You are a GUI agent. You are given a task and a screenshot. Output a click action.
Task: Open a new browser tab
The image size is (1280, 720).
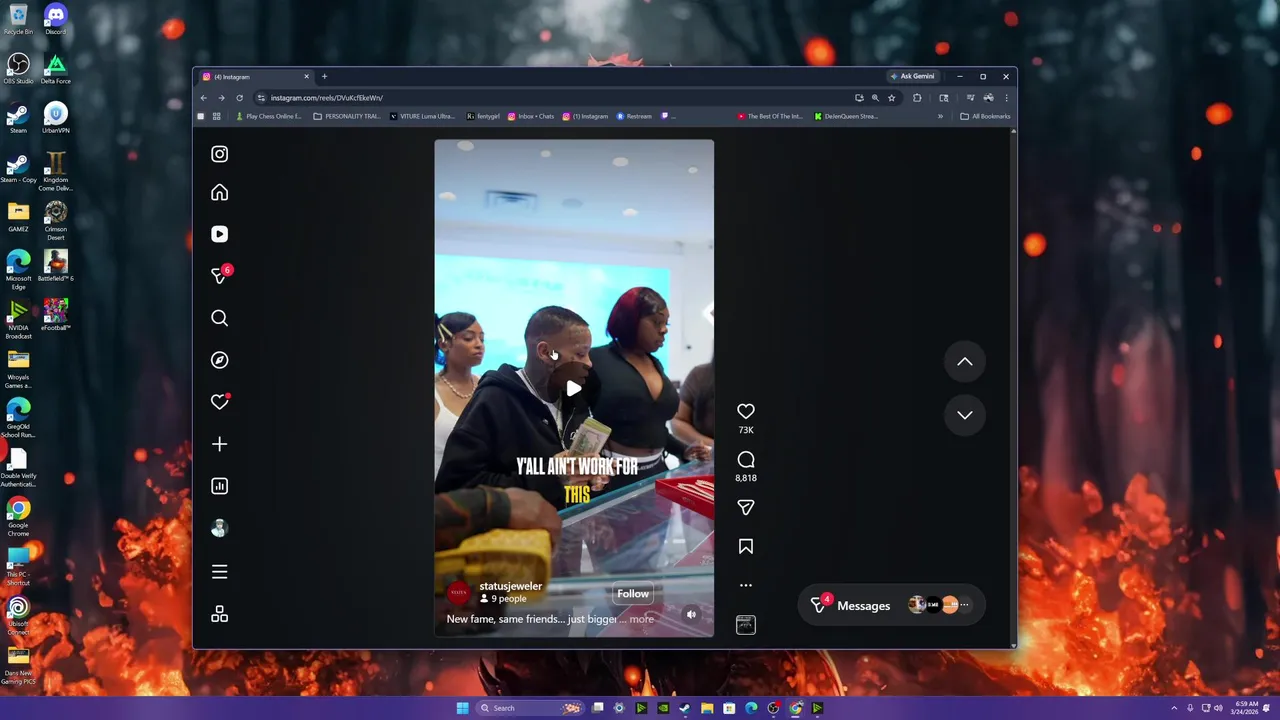(324, 77)
